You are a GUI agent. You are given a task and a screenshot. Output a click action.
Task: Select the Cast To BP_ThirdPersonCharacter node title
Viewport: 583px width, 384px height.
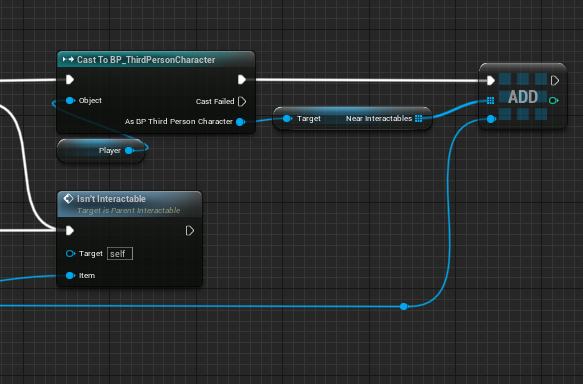[146, 60]
